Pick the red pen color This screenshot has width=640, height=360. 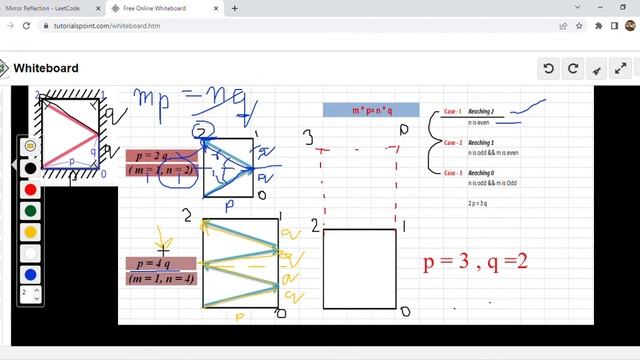pos(30,189)
